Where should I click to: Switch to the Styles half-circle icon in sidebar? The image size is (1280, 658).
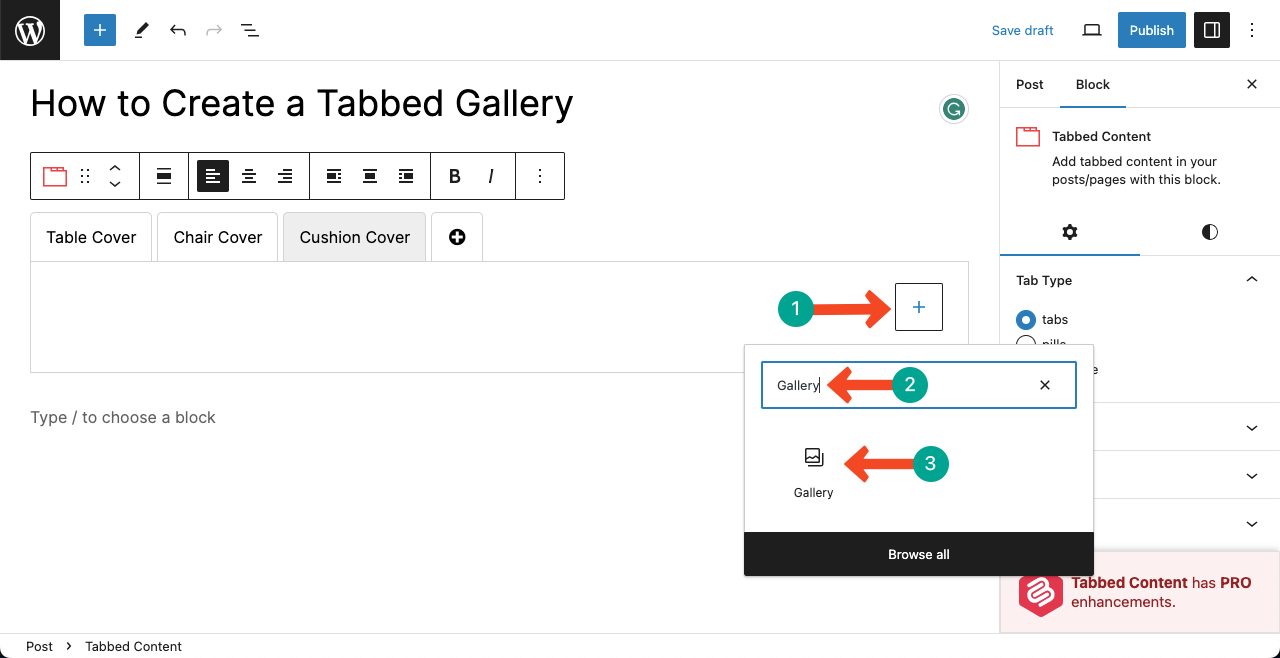1209,232
